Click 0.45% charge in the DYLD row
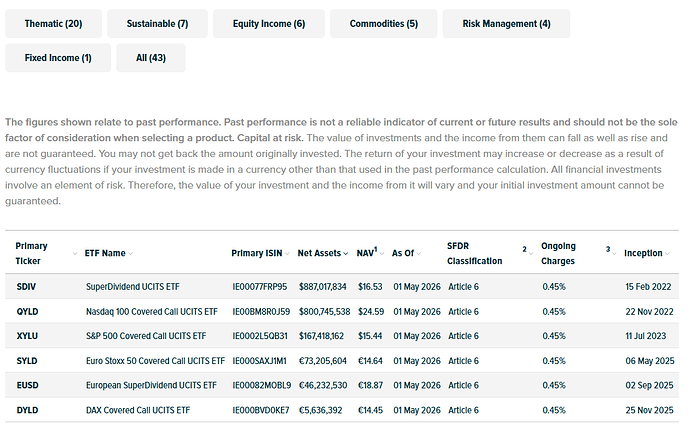The height and width of the screenshot is (435, 690). (554, 410)
